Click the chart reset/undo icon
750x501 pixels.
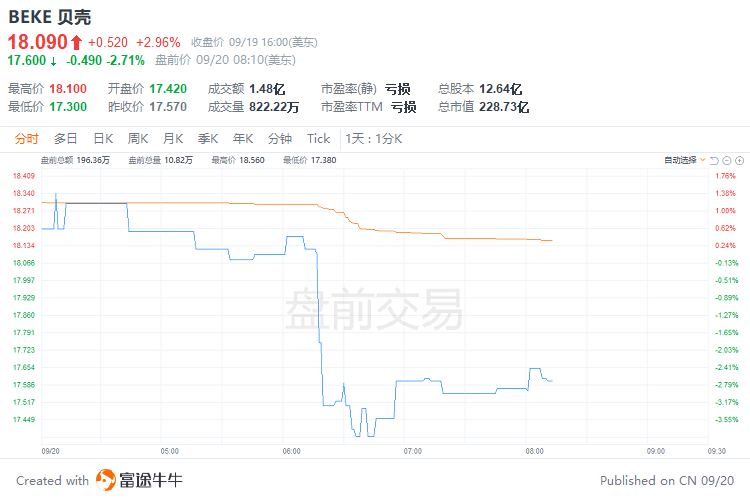[715, 160]
